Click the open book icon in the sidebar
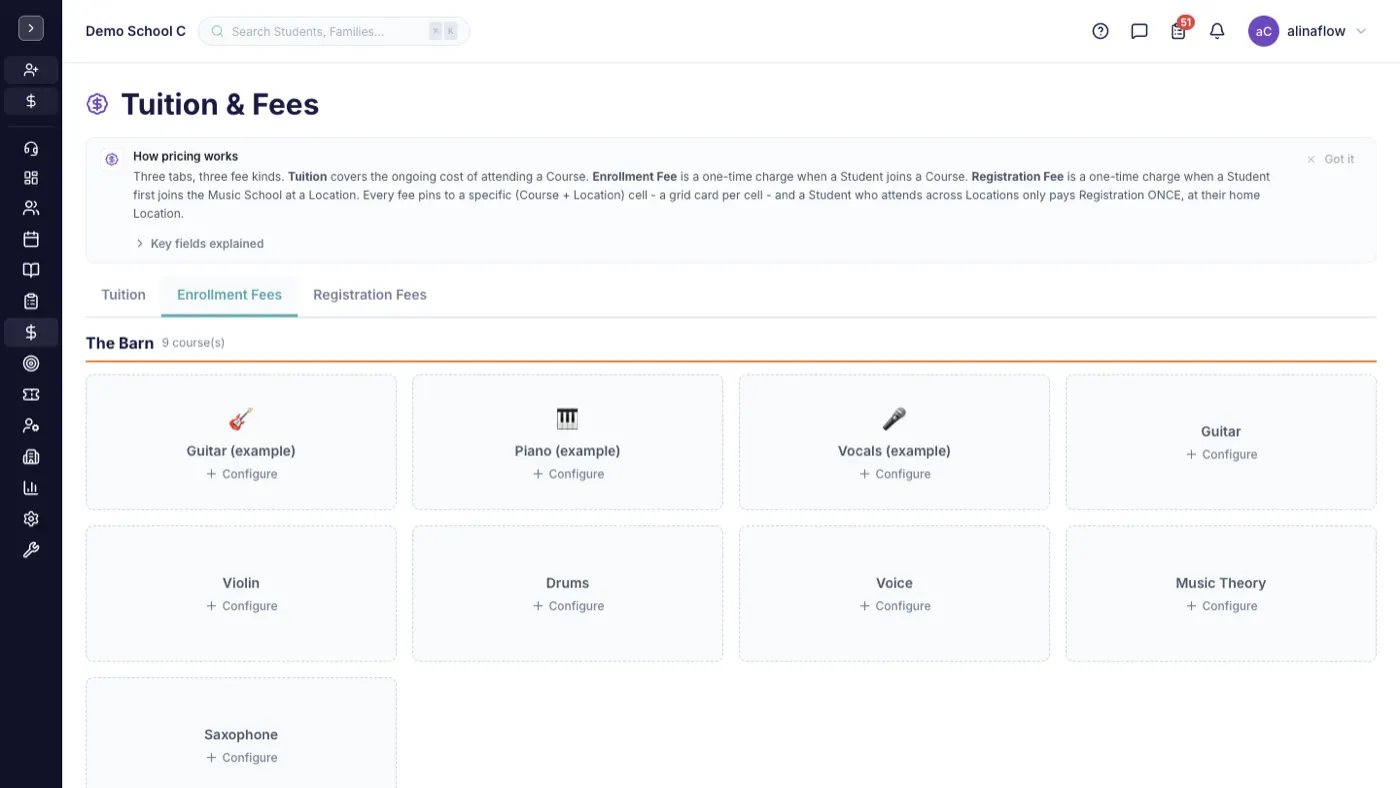The height and width of the screenshot is (788, 1400). [31, 270]
